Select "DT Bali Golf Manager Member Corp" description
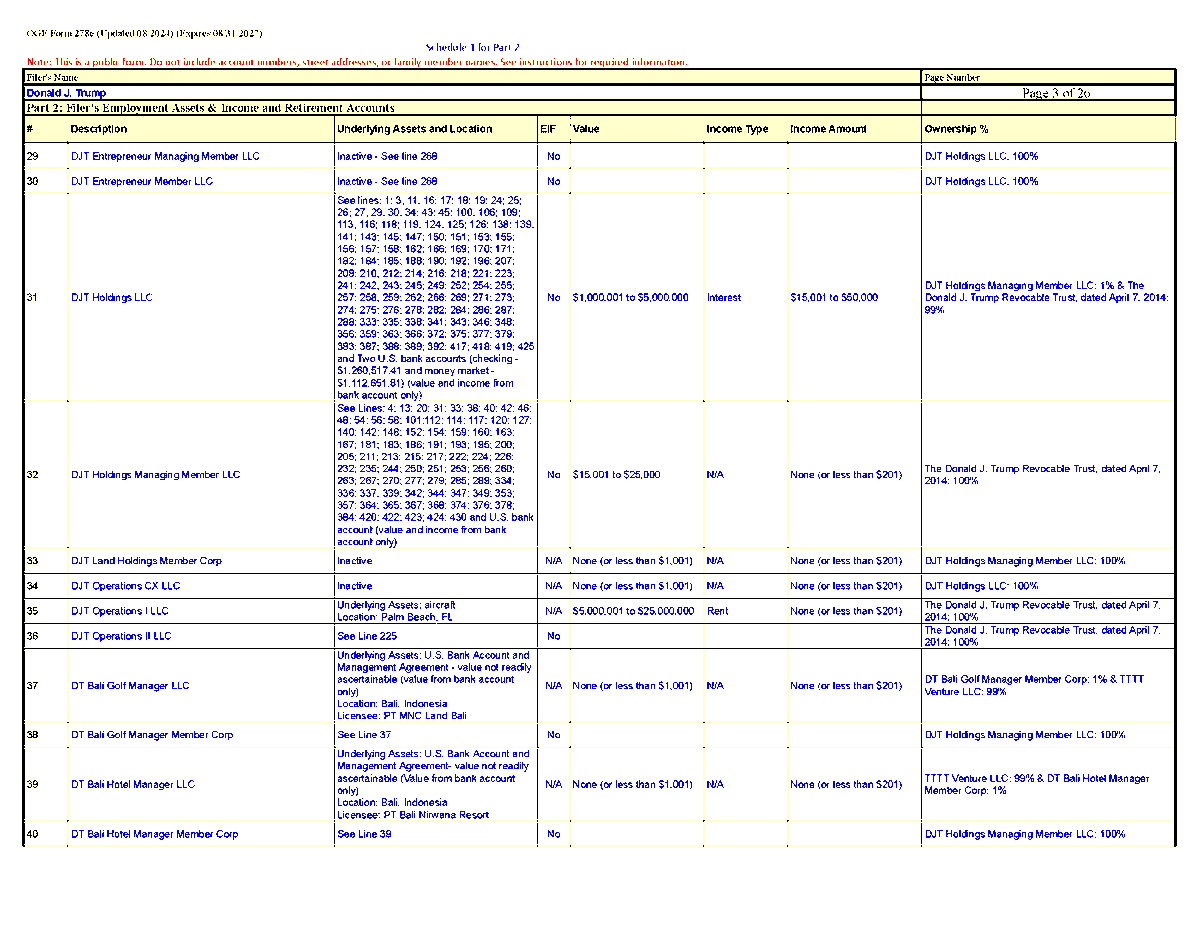This screenshot has width=1200, height=927. 152,735
